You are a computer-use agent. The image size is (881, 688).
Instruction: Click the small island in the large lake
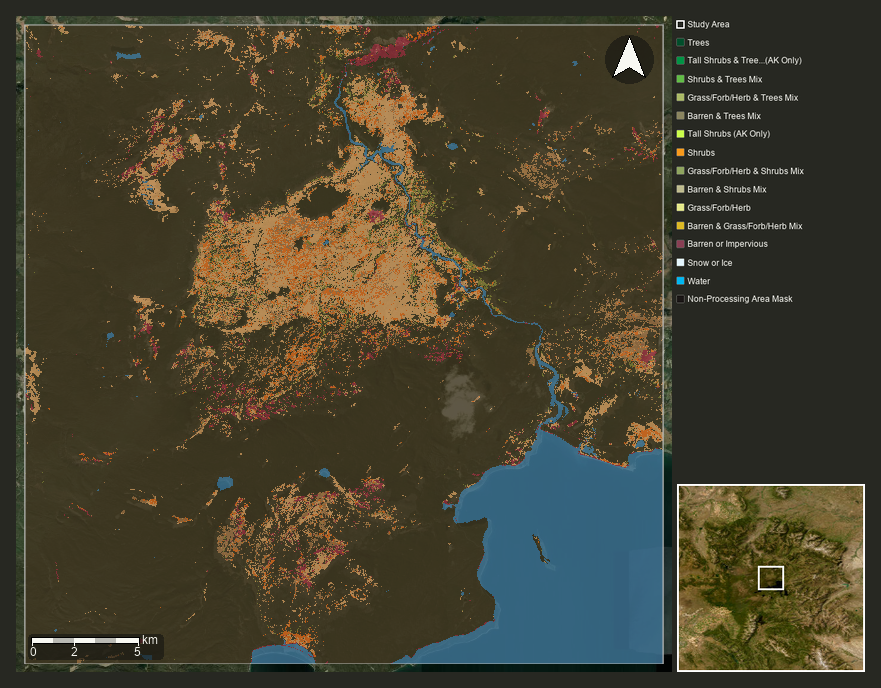click(x=541, y=549)
